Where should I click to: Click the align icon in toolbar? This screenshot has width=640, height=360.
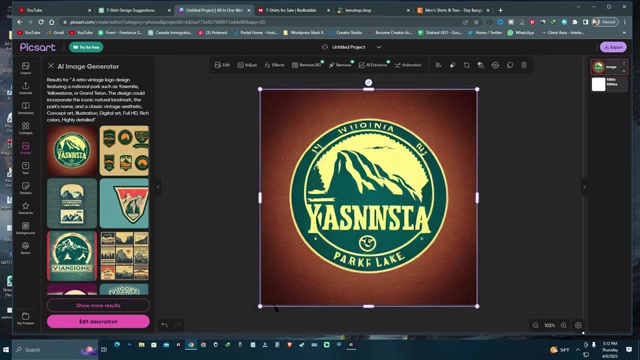pyautogui.click(x=438, y=65)
